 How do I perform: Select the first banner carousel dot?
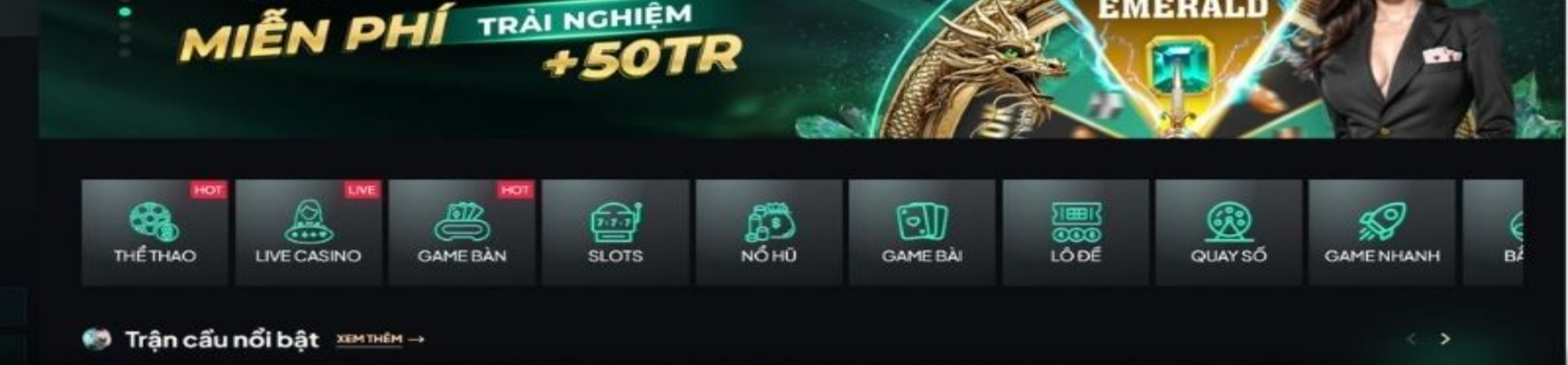125,11
